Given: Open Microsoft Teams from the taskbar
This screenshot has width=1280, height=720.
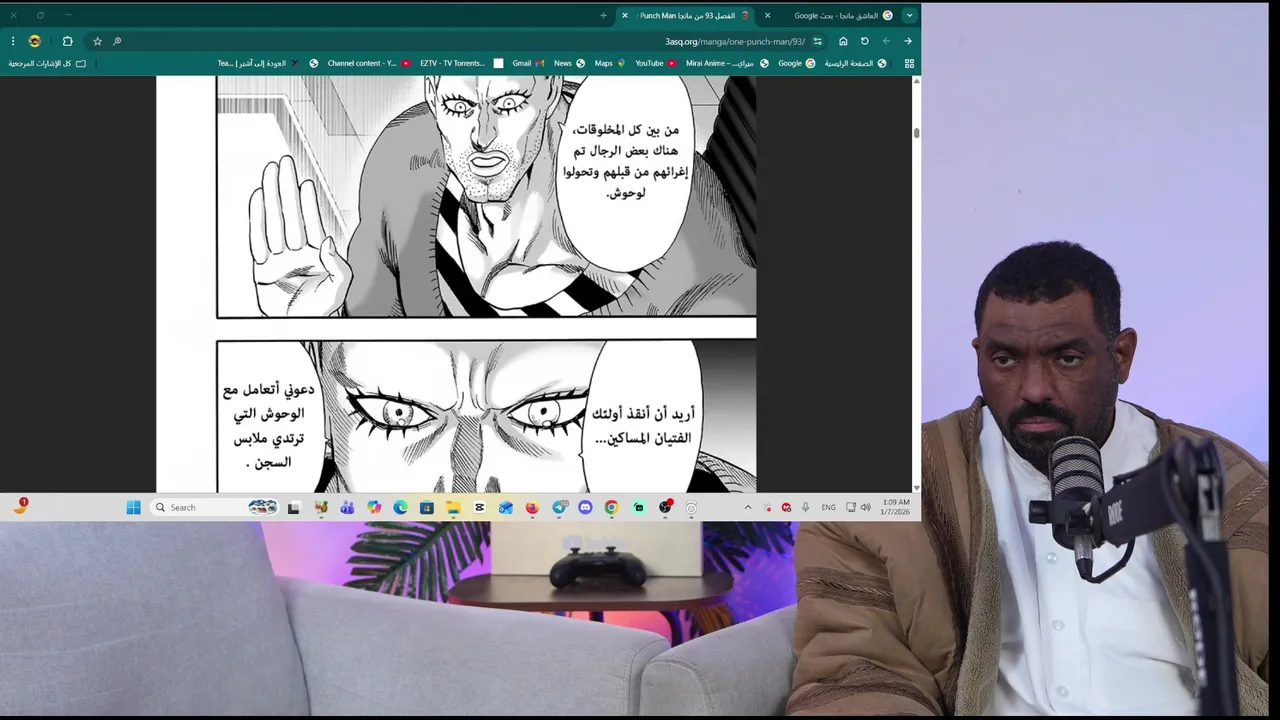Looking at the screenshot, I should tap(346, 507).
